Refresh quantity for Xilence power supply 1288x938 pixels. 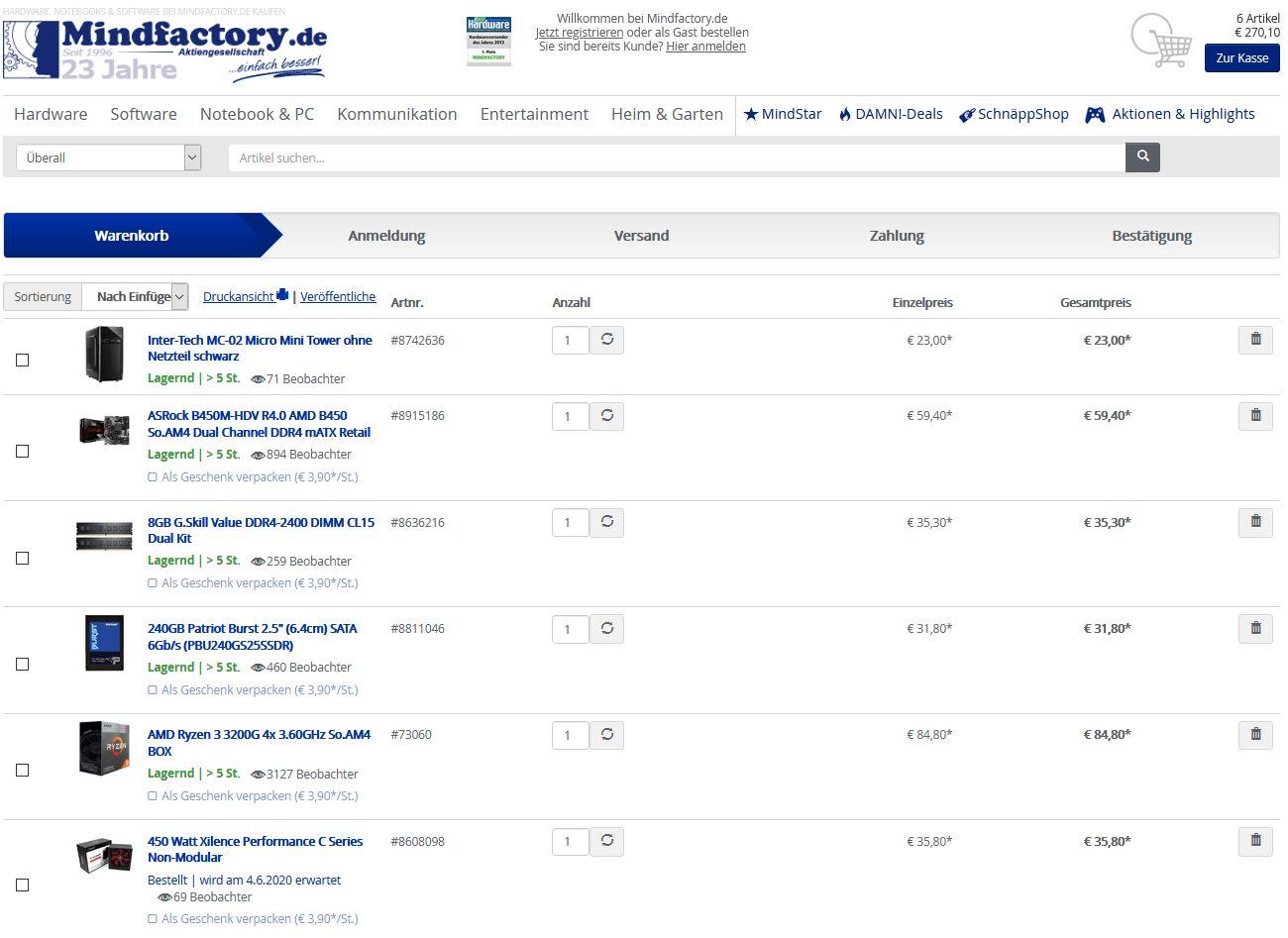607,841
